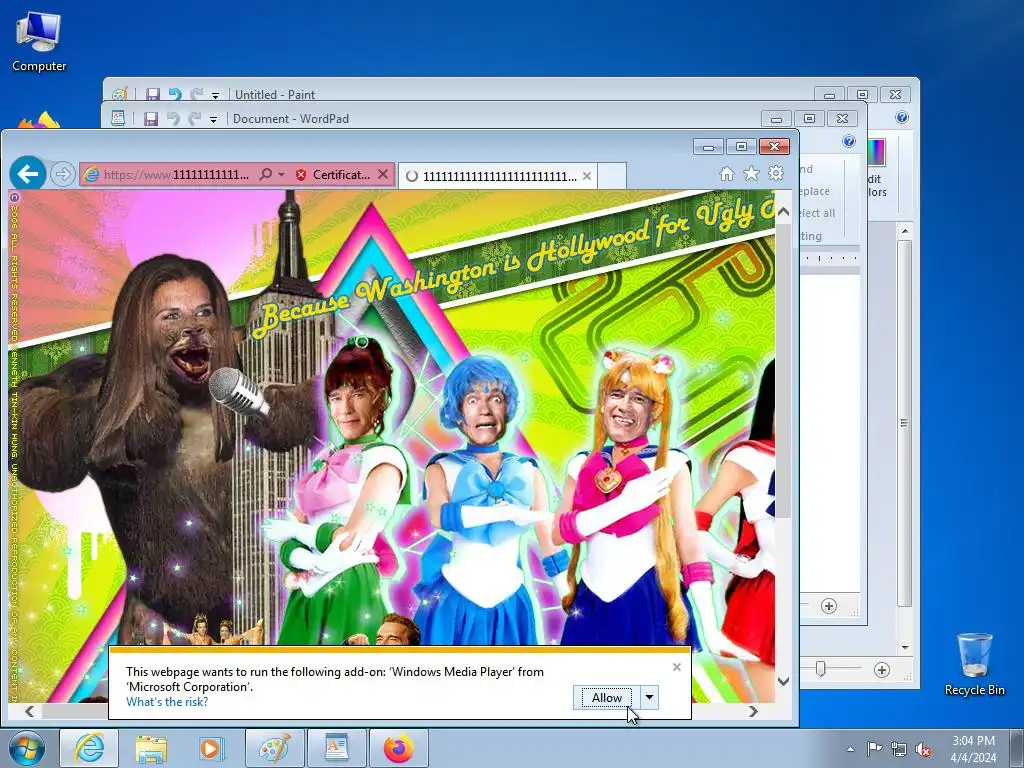Click the search magnifier in the address bar
Viewport: 1024px width, 768px height.
click(265, 174)
